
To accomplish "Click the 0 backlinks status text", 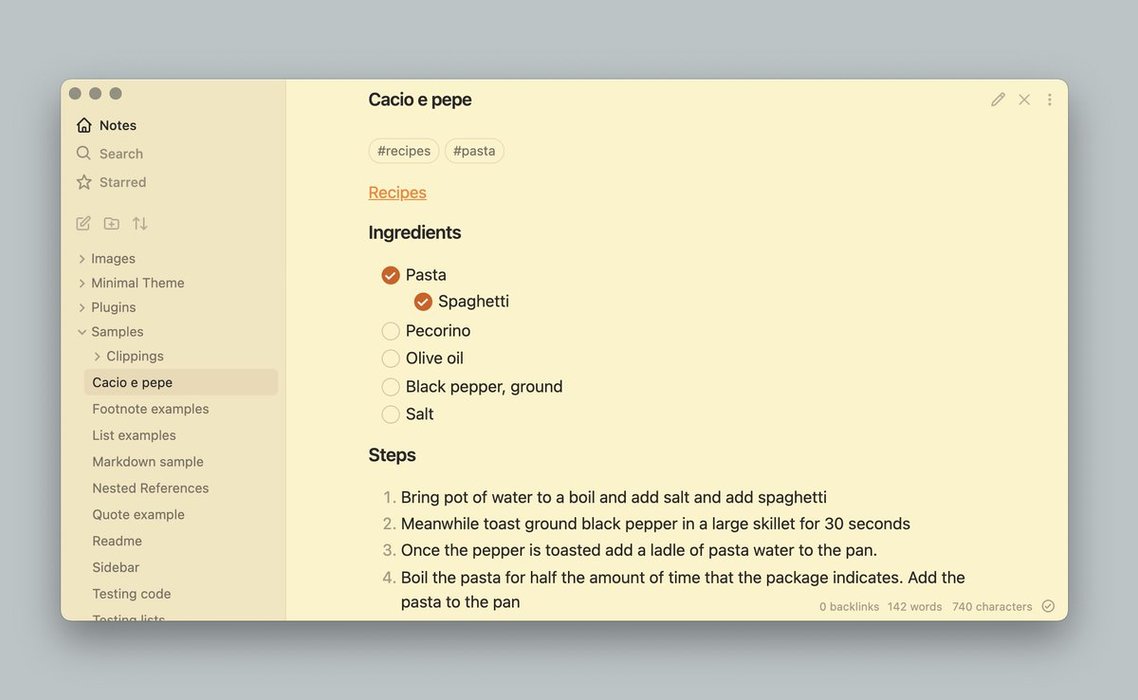I will (x=849, y=607).
